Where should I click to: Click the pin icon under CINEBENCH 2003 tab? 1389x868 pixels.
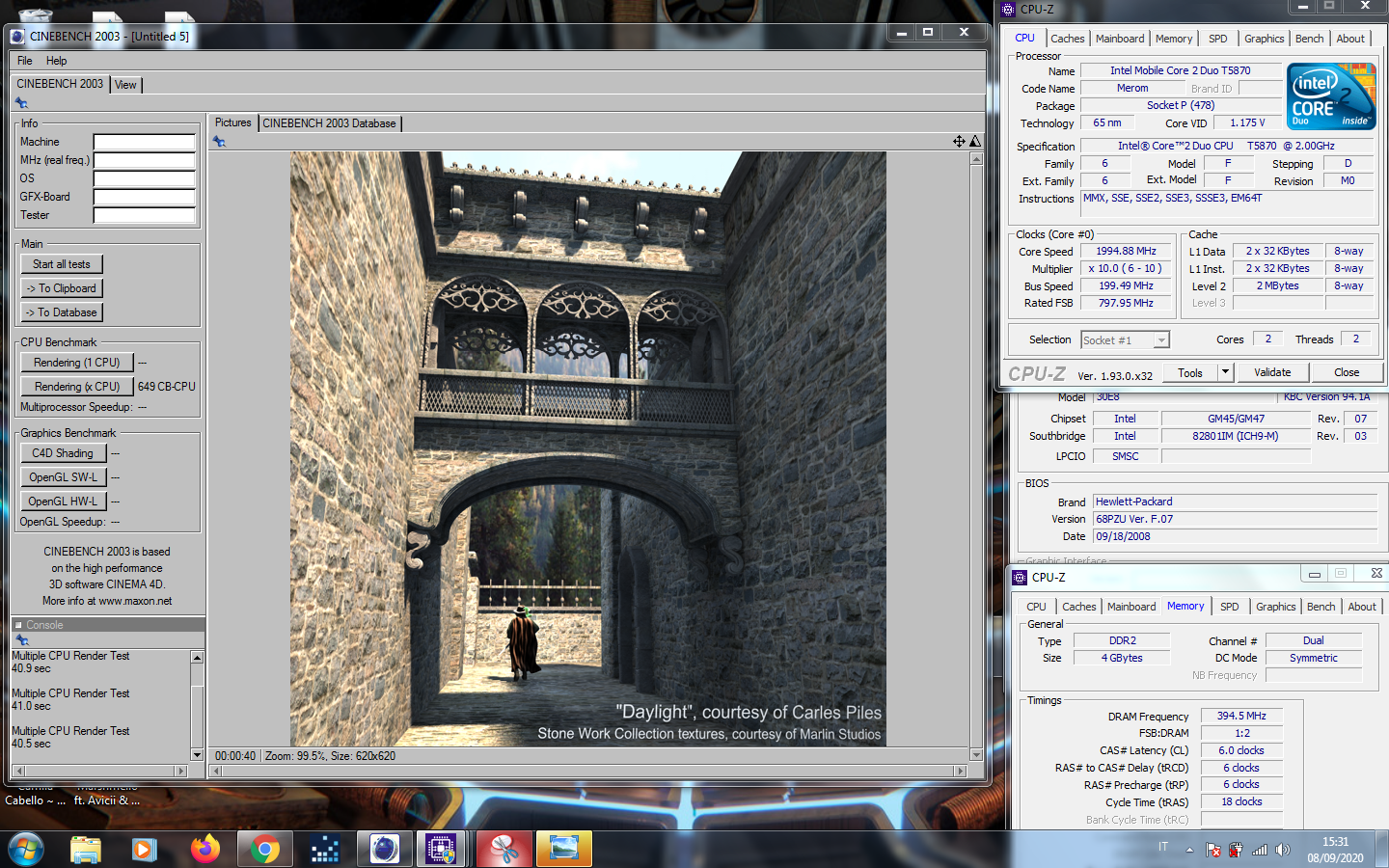pyautogui.click(x=21, y=103)
